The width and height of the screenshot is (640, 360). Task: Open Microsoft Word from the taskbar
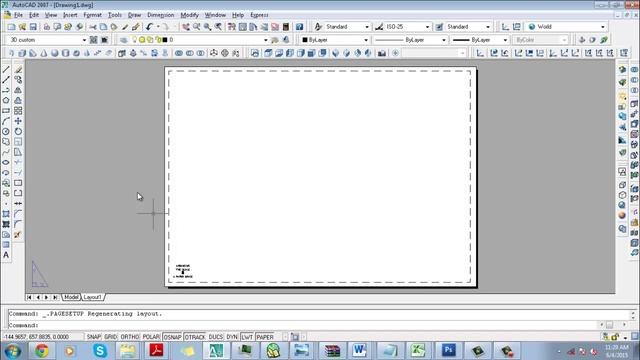click(x=359, y=351)
